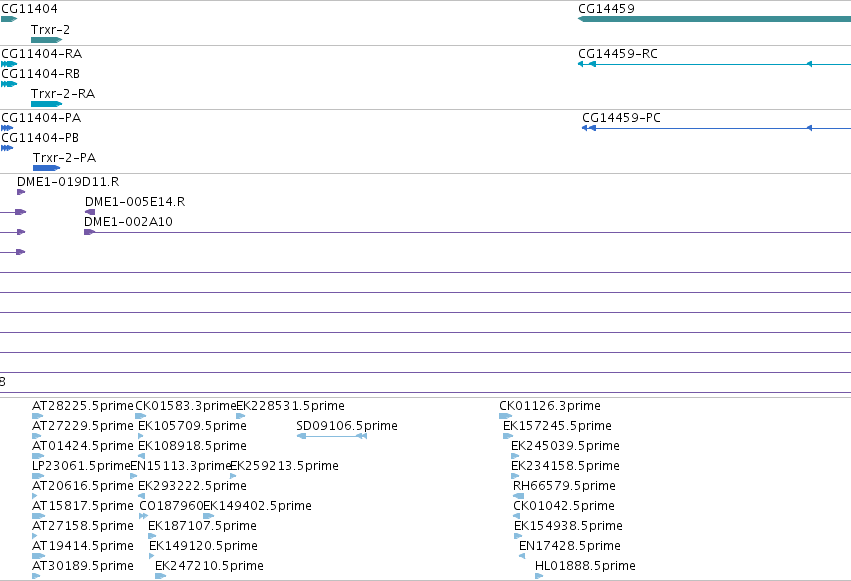Open the CG14459 gene label
Image resolution: width=851 pixels, height=581 pixels.
tap(606, 9)
